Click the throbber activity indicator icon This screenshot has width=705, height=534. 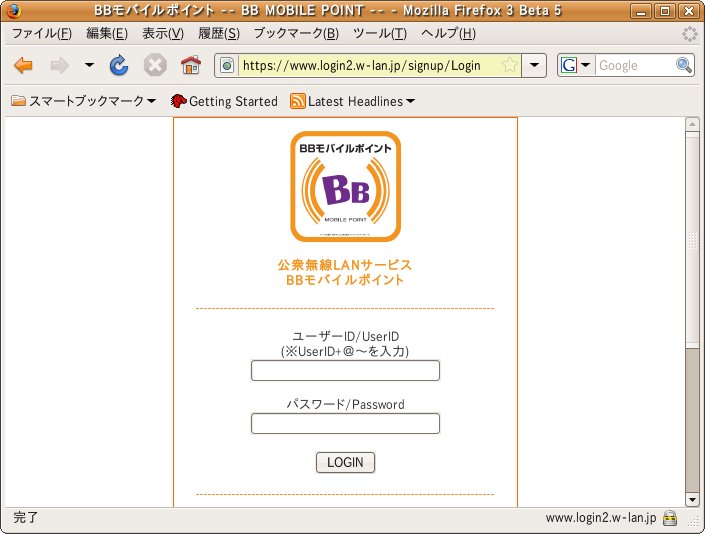tap(689, 34)
